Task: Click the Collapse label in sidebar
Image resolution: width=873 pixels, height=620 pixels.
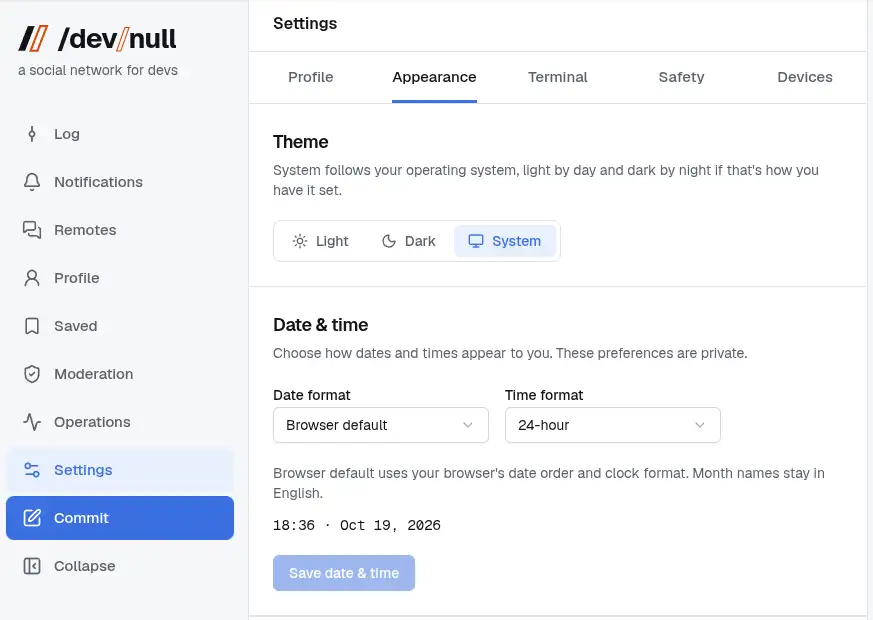Action: (x=85, y=566)
